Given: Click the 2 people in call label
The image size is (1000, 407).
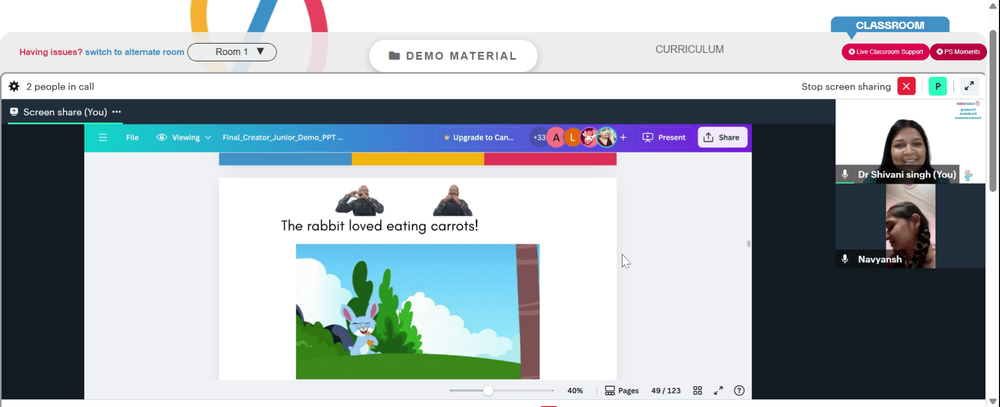Looking at the screenshot, I should click(60, 87).
